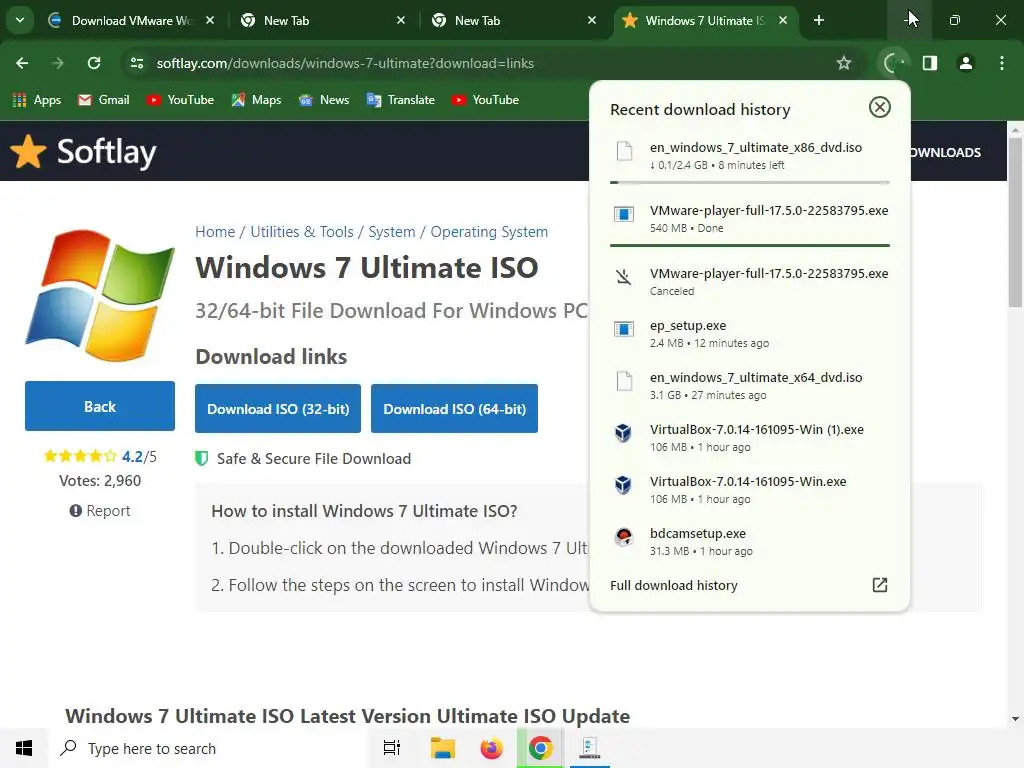The width and height of the screenshot is (1024, 768).
Task: Open the Operating System breadcrumb link
Action: point(489,232)
